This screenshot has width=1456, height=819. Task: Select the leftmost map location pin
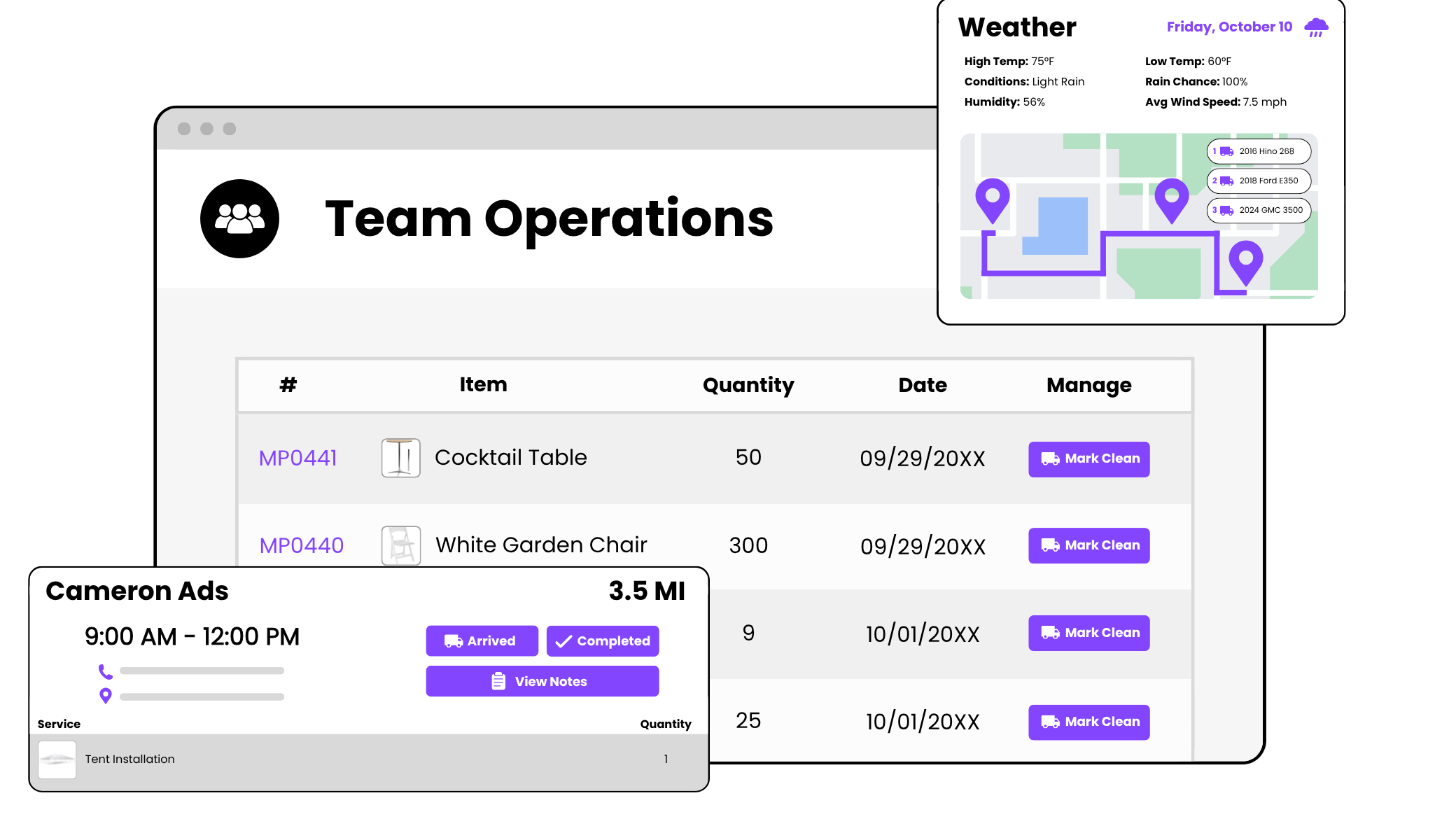pos(992,201)
